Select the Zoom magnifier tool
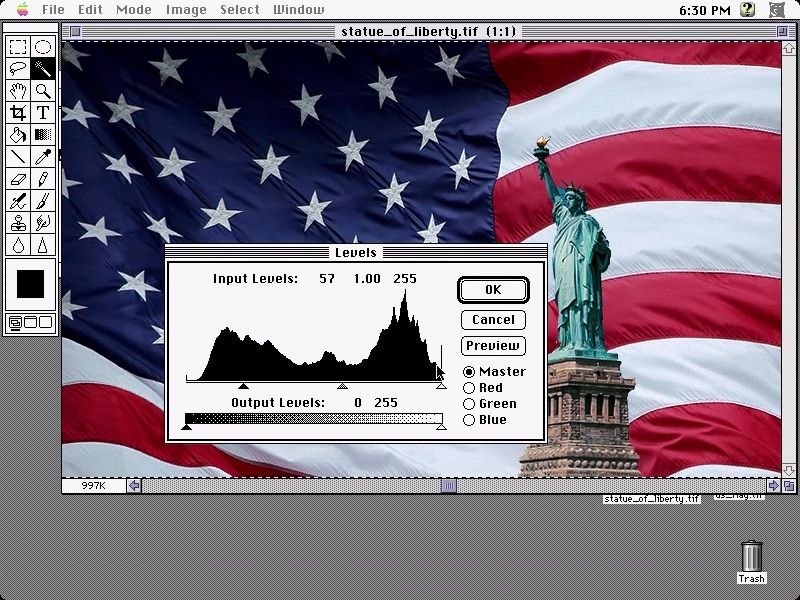Image resolution: width=800 pixels, height=600 pixels. [43, 90]
